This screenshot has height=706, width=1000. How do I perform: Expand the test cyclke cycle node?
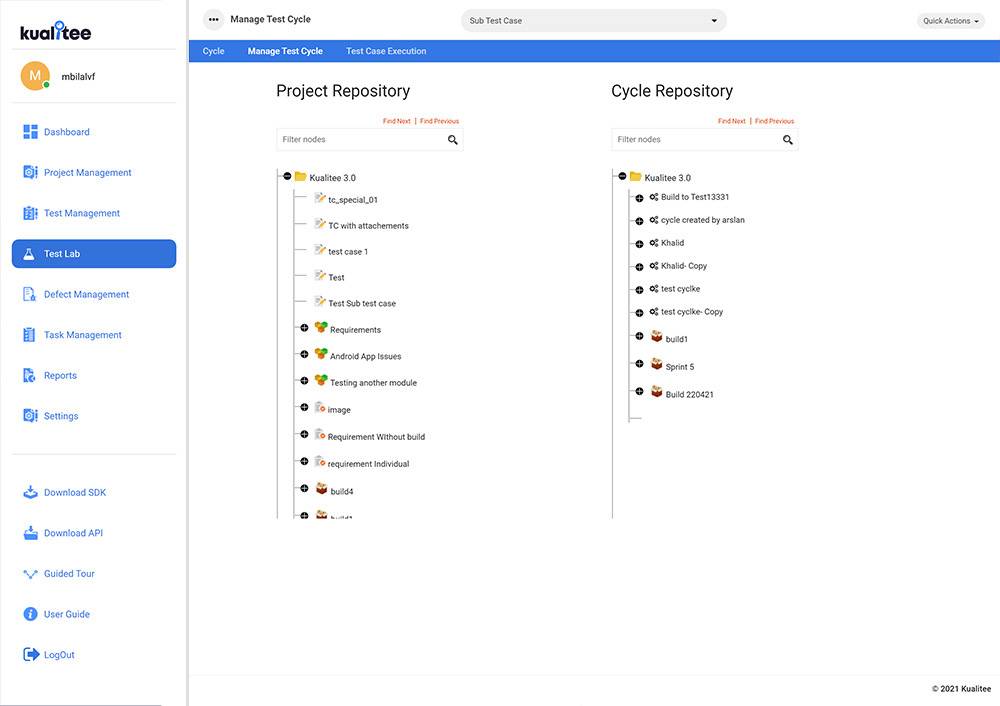[639, 290]
